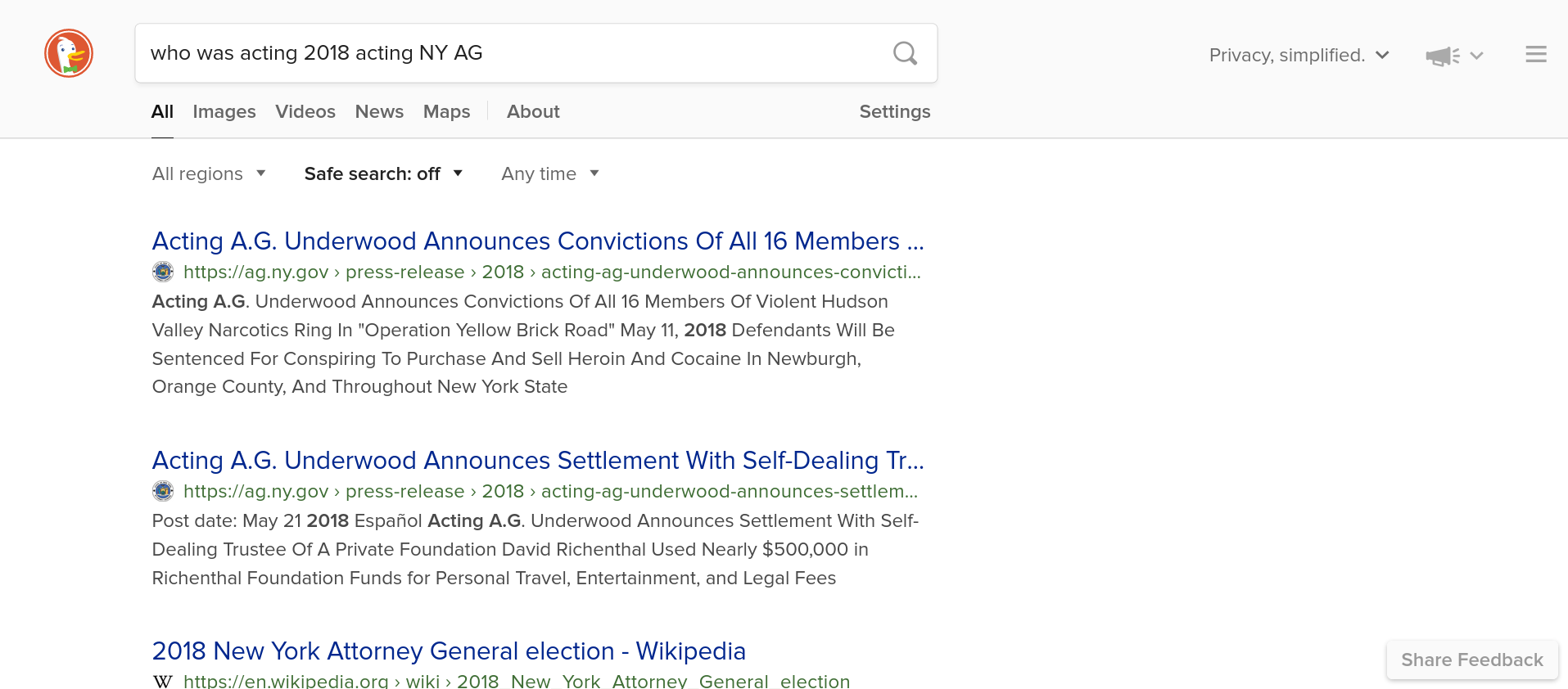Image resolution: width=1568 pixels, height=689 pixels.
Task: Click the acting-ag-underwood-announces-convicti URL
Action: pyautogui.click(x=552, y=272)
